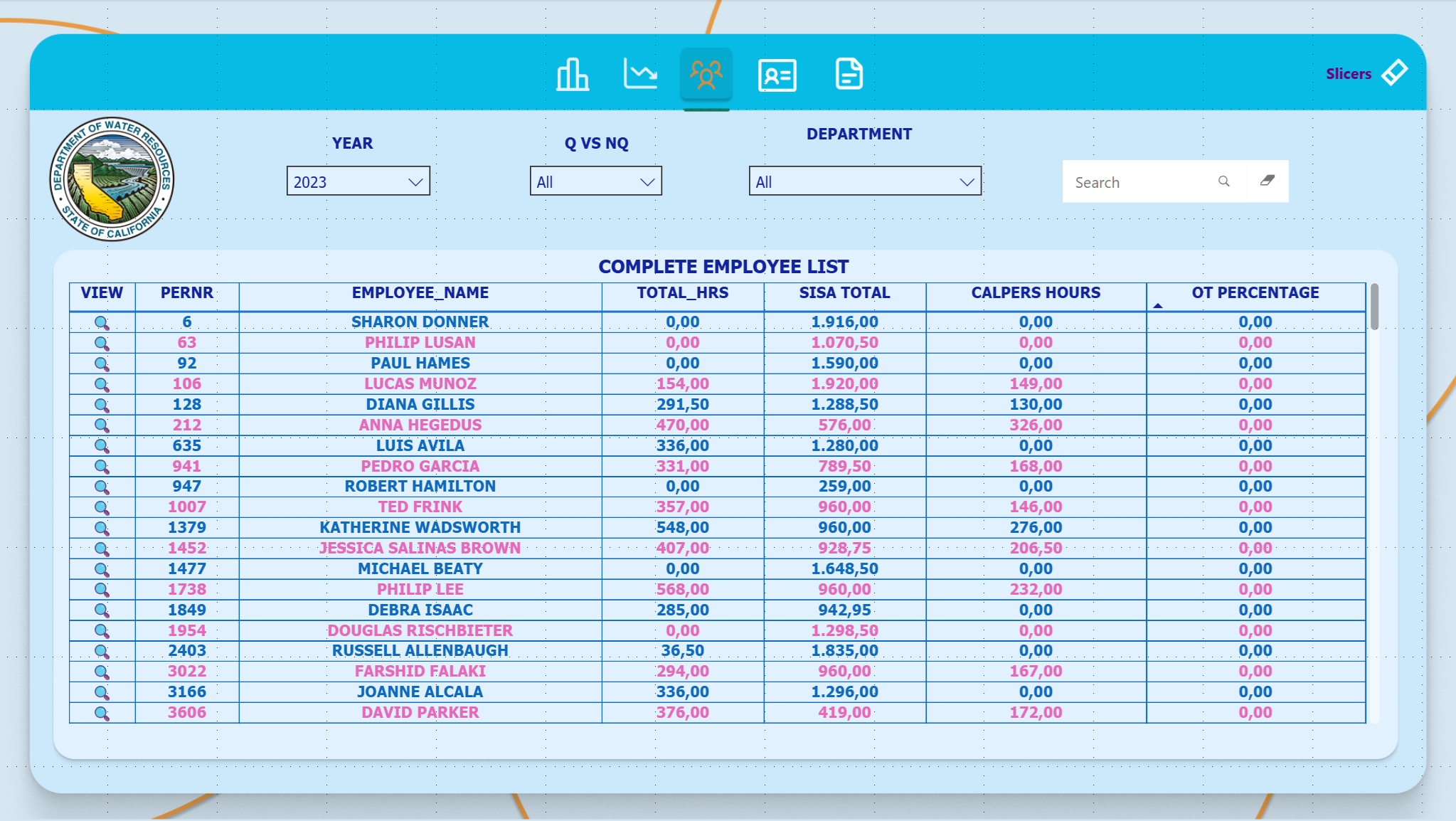This screenshot has height=821, width=1456.
Task: Open view details for LUCAS MUNOZ
Action: 102,383
